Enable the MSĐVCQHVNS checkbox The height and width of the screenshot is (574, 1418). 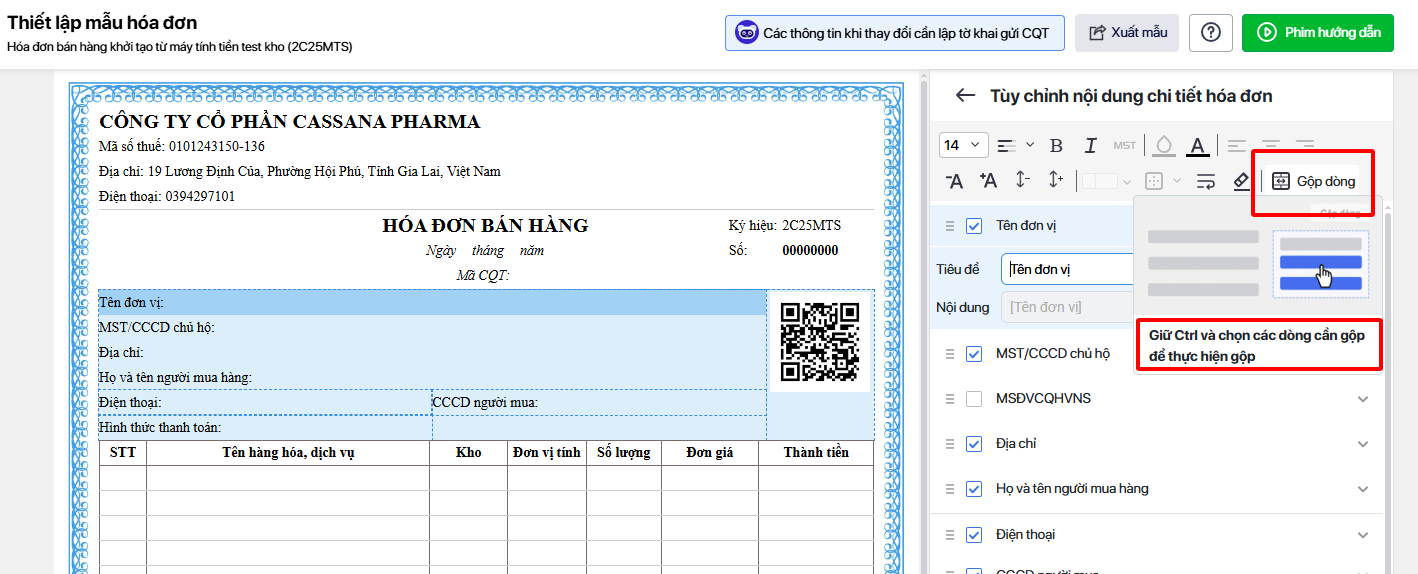pos(974,399)
